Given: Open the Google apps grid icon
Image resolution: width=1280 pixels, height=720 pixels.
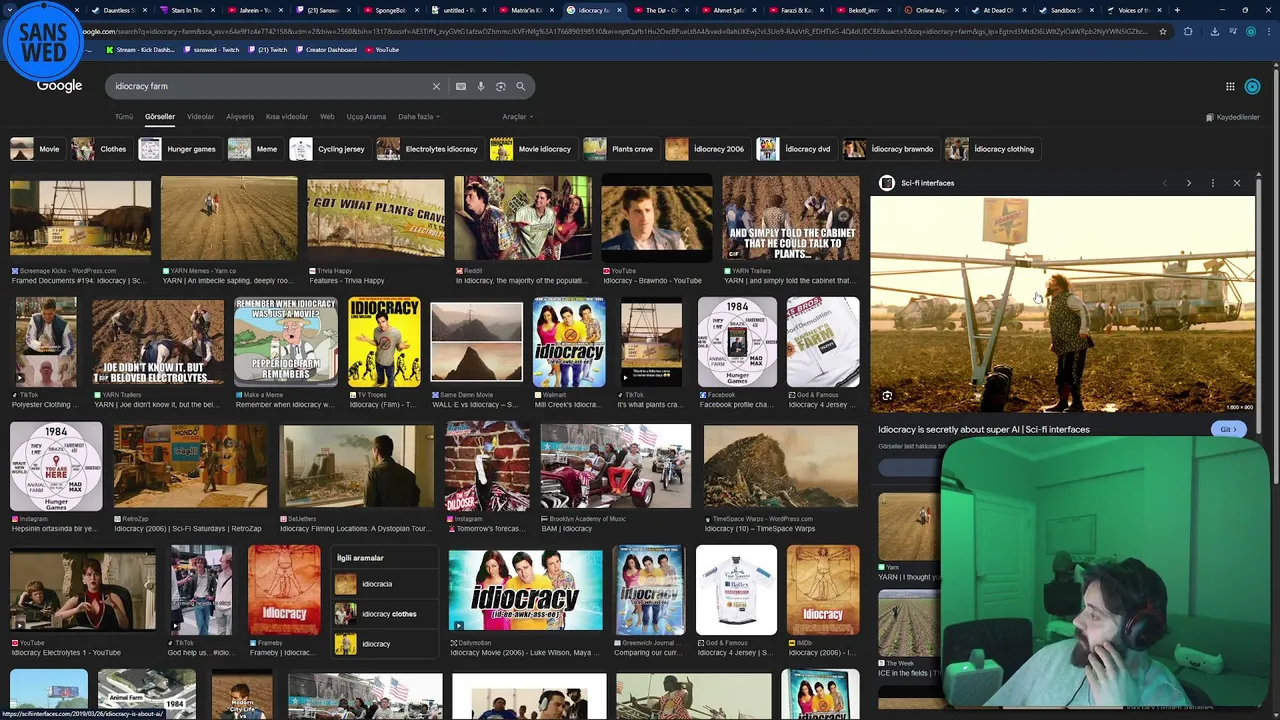Looking at the screenshot, I should tap(1230, 87).
